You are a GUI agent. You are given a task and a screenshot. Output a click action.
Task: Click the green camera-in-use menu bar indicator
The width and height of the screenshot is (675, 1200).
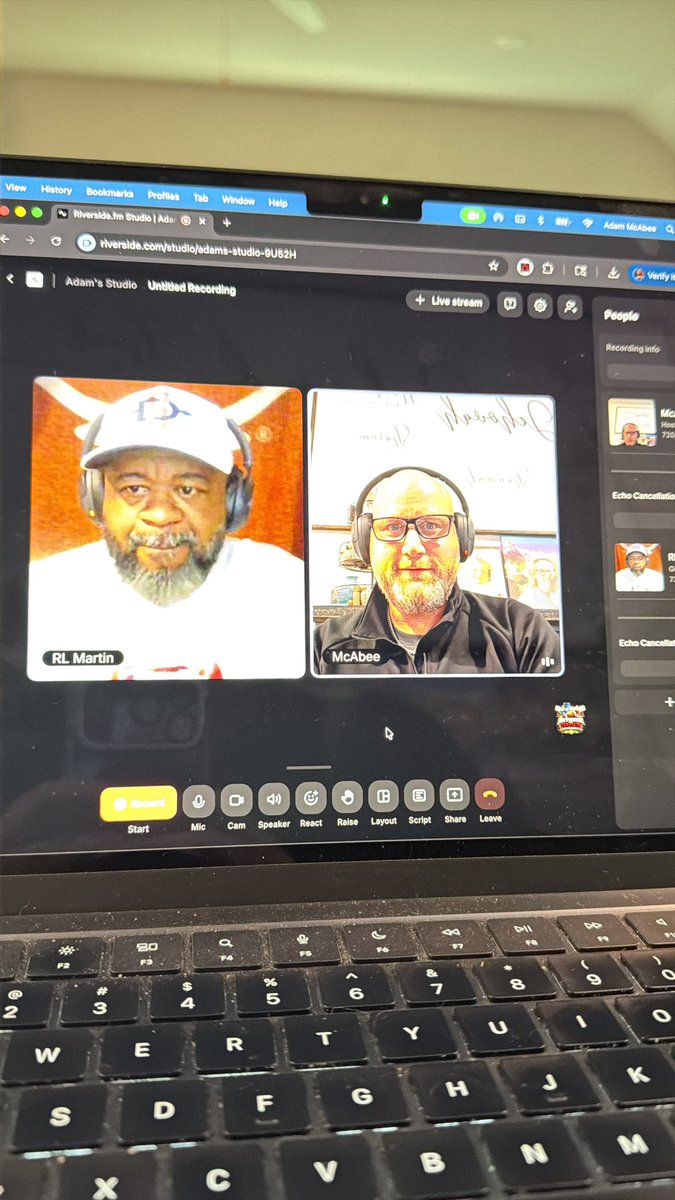(x=473, y=215)
